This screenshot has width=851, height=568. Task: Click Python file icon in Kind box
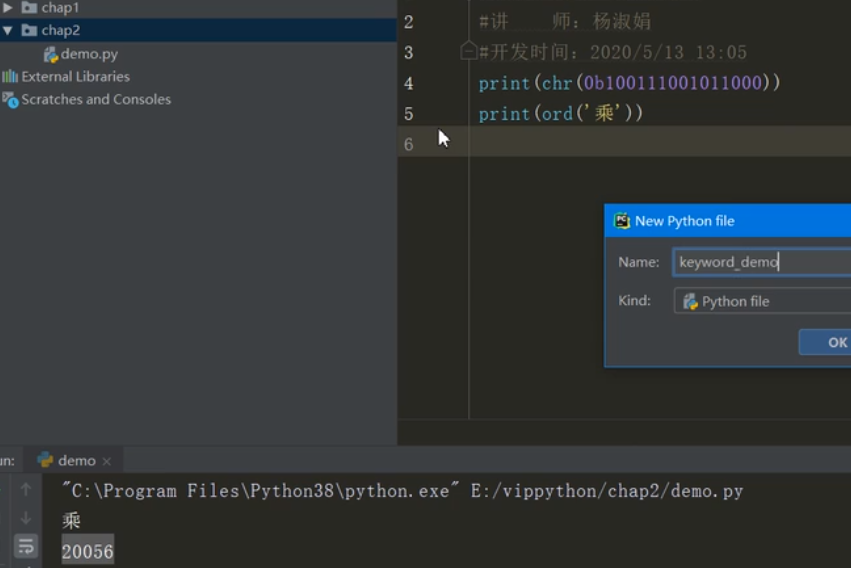tap(690, 301)
